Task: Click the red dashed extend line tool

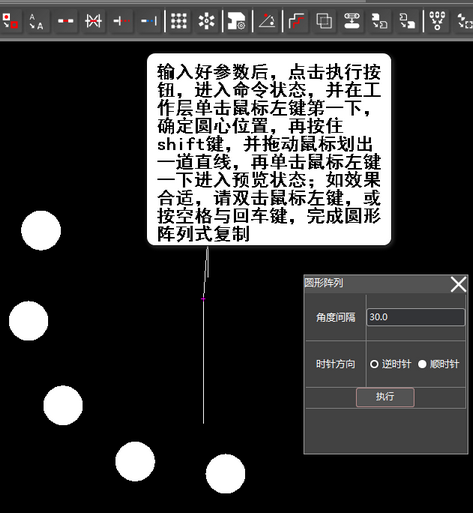Action: click(x=121, y=21)
